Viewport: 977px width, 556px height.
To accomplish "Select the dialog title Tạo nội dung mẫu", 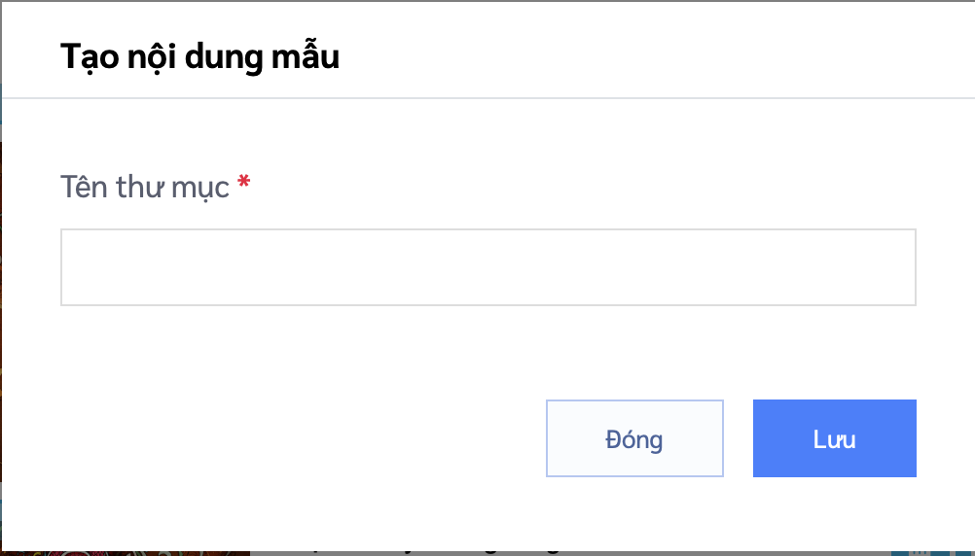I will (x=199, y=57).
